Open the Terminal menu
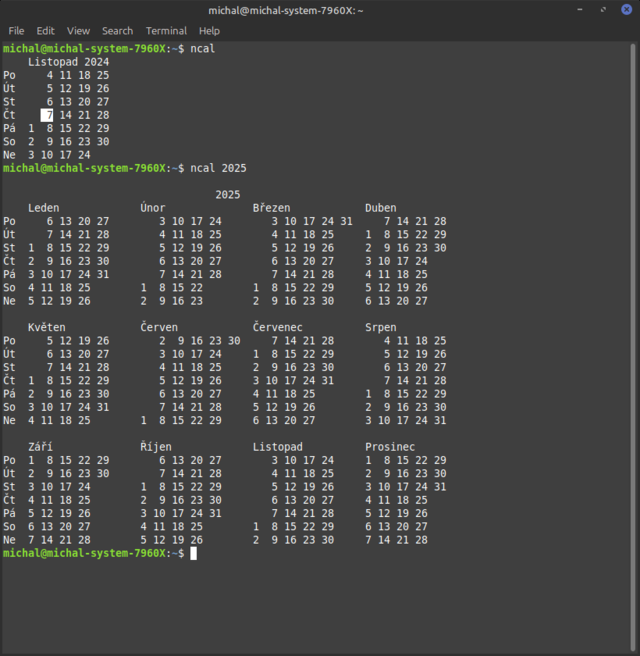640x656 pixels. coord(166,31)
